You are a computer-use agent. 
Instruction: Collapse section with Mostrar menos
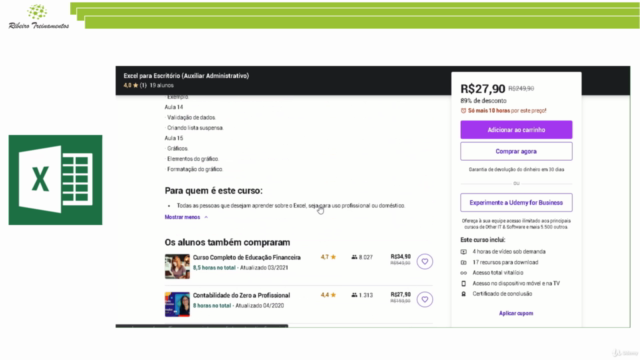(186, 217)
